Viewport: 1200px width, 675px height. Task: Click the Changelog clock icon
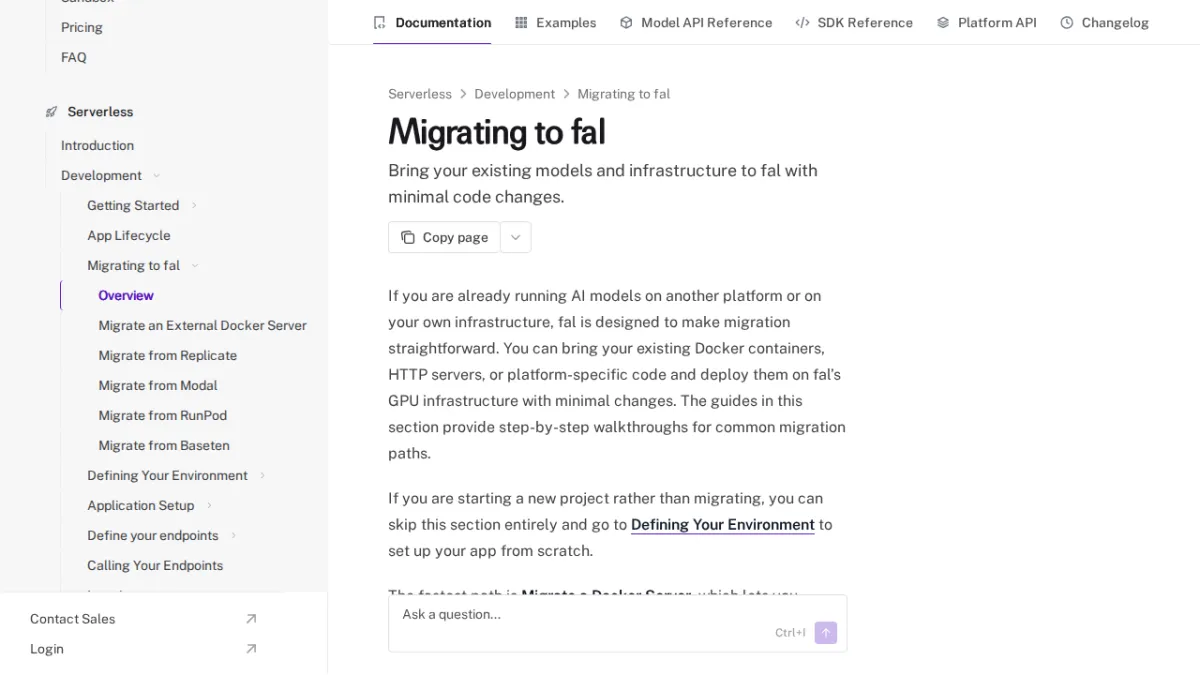[x=1067, y=22]
